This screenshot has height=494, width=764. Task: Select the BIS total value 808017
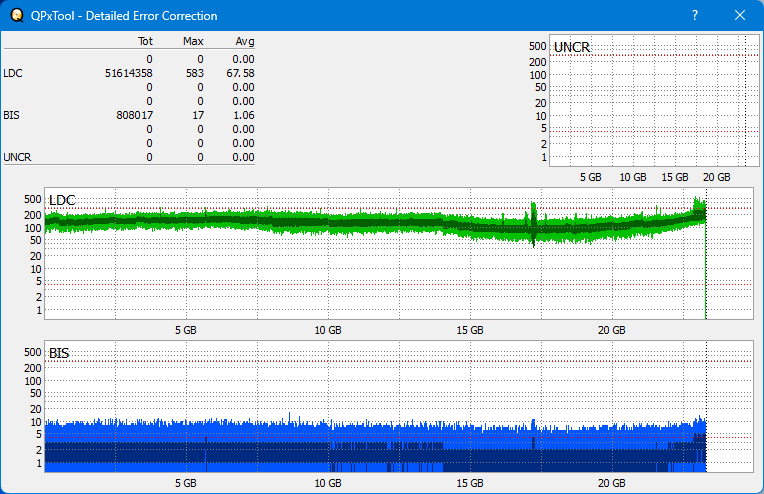click(134, 115)
